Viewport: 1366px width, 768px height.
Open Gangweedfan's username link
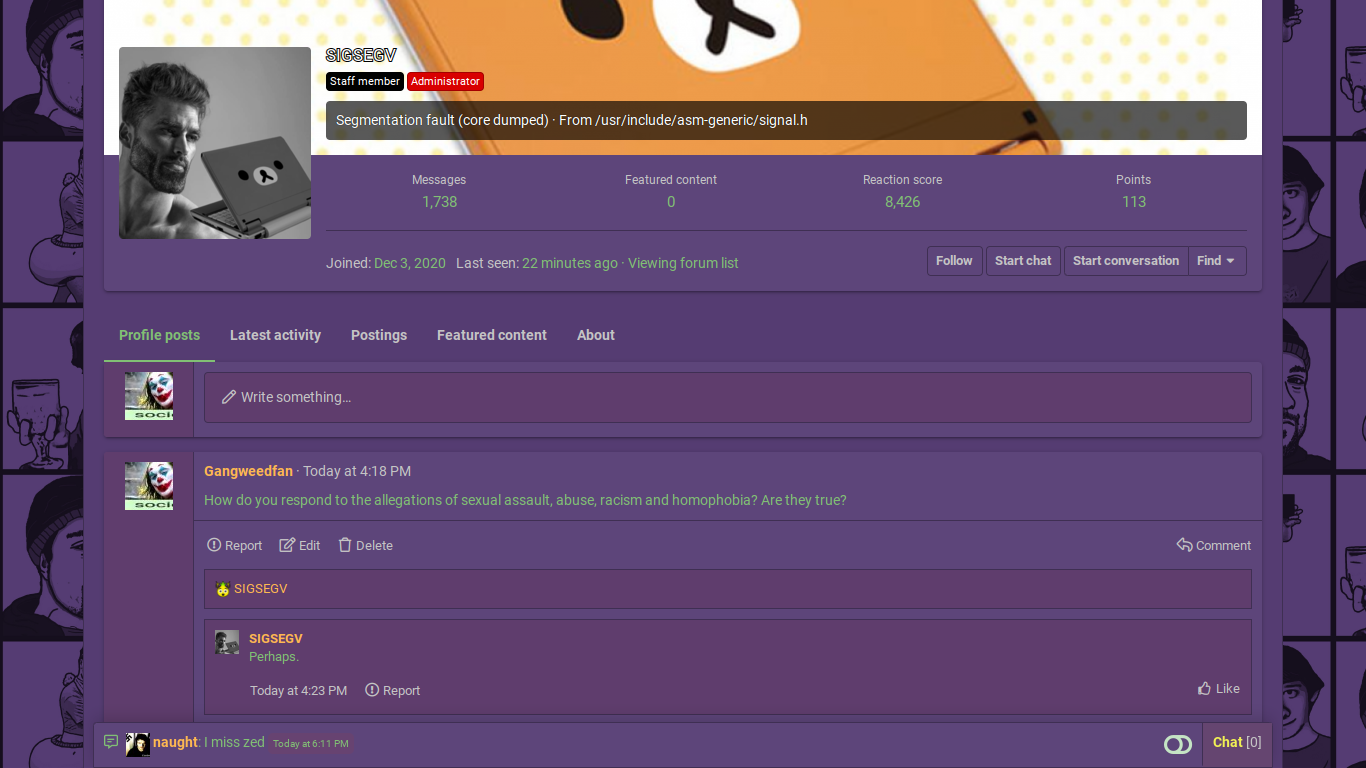tap(248, 471)
